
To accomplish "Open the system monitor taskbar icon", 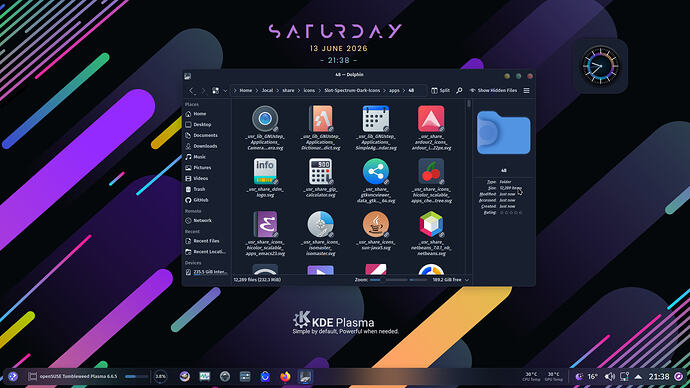I will tap(205, 377).
